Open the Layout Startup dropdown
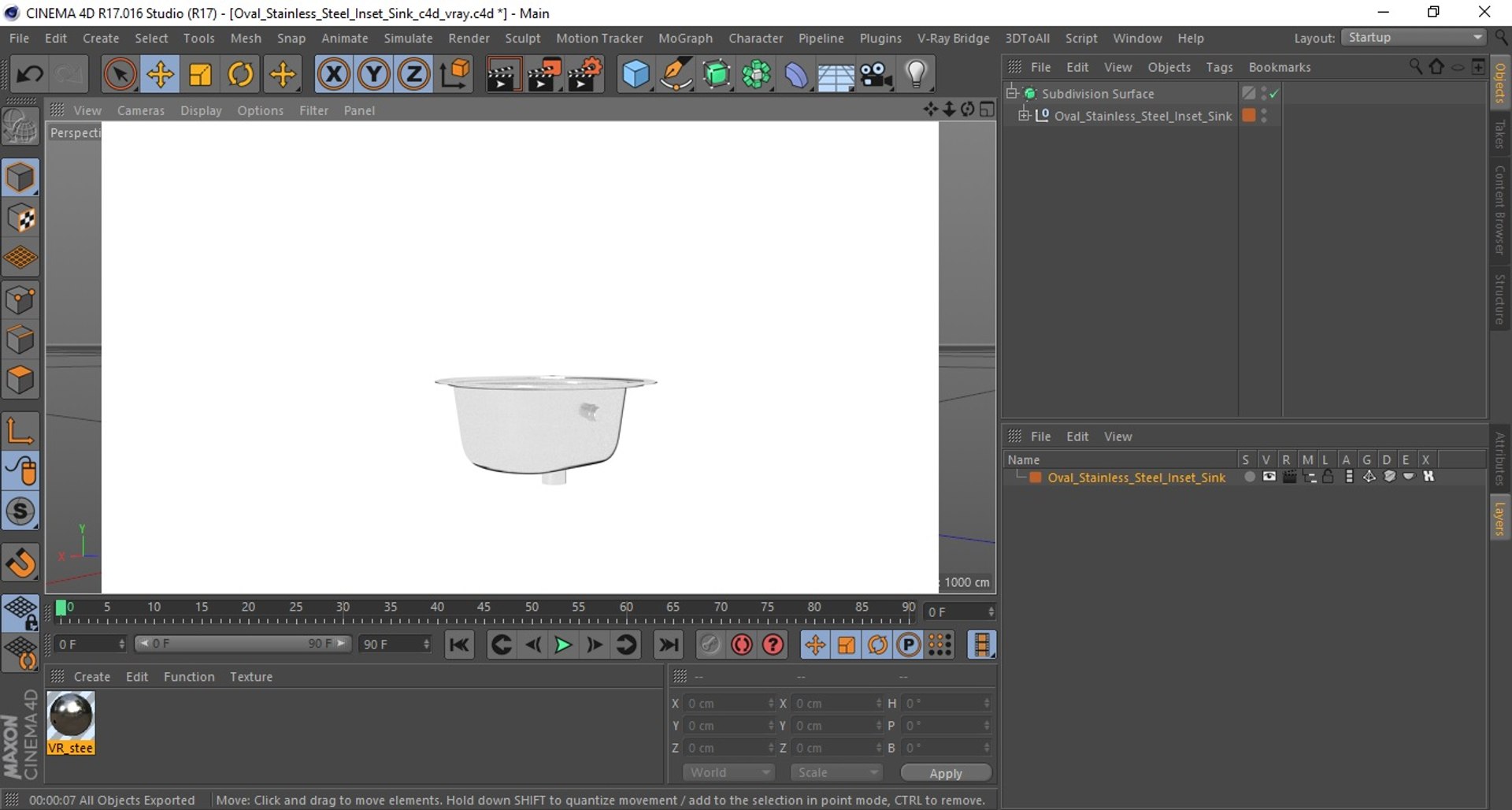Screen dimensions: 1512x810 pos(1414,38)
